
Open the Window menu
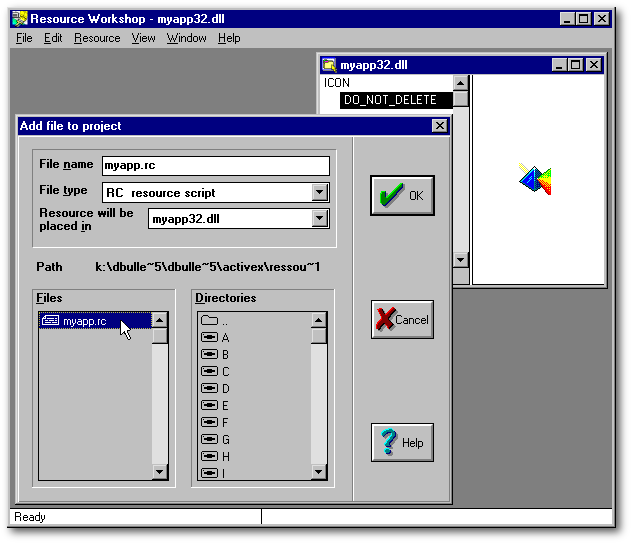[186, 38]
